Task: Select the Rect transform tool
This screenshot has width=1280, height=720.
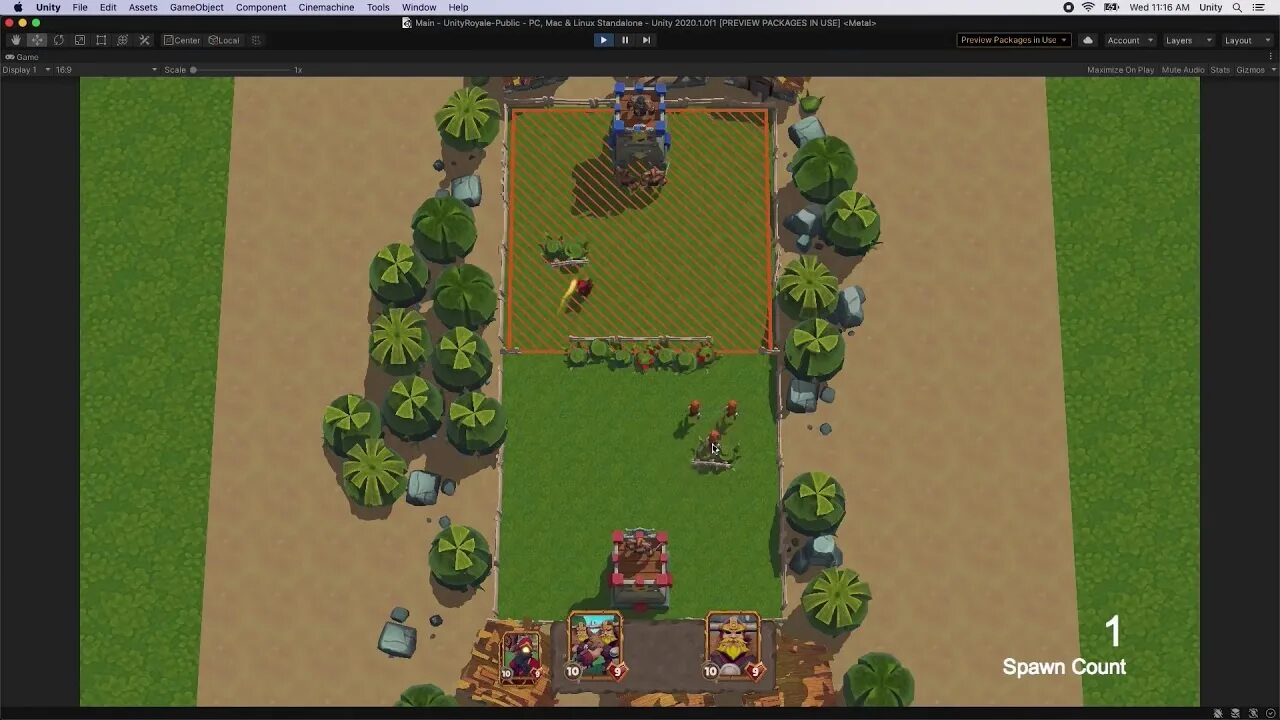Action: 101,40
